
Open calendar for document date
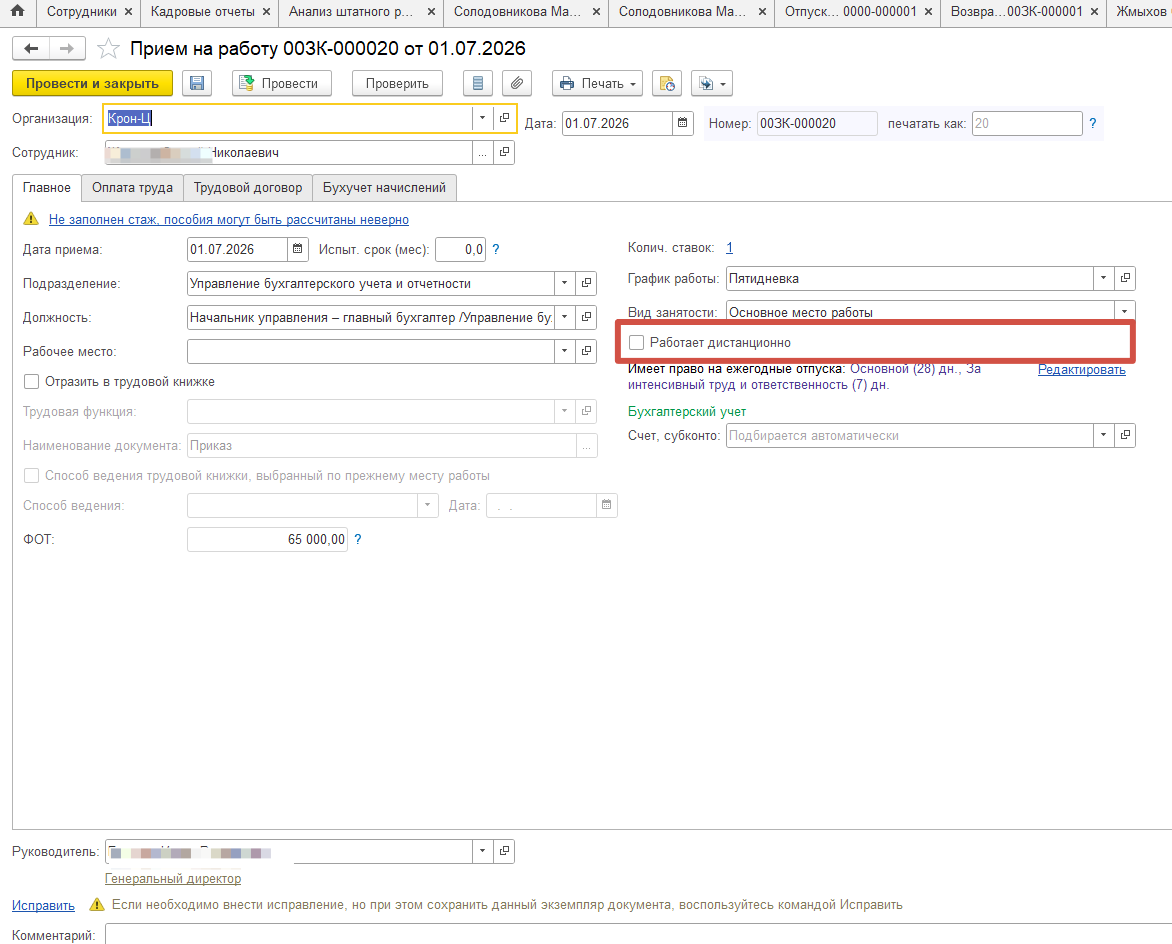point(682,123)
